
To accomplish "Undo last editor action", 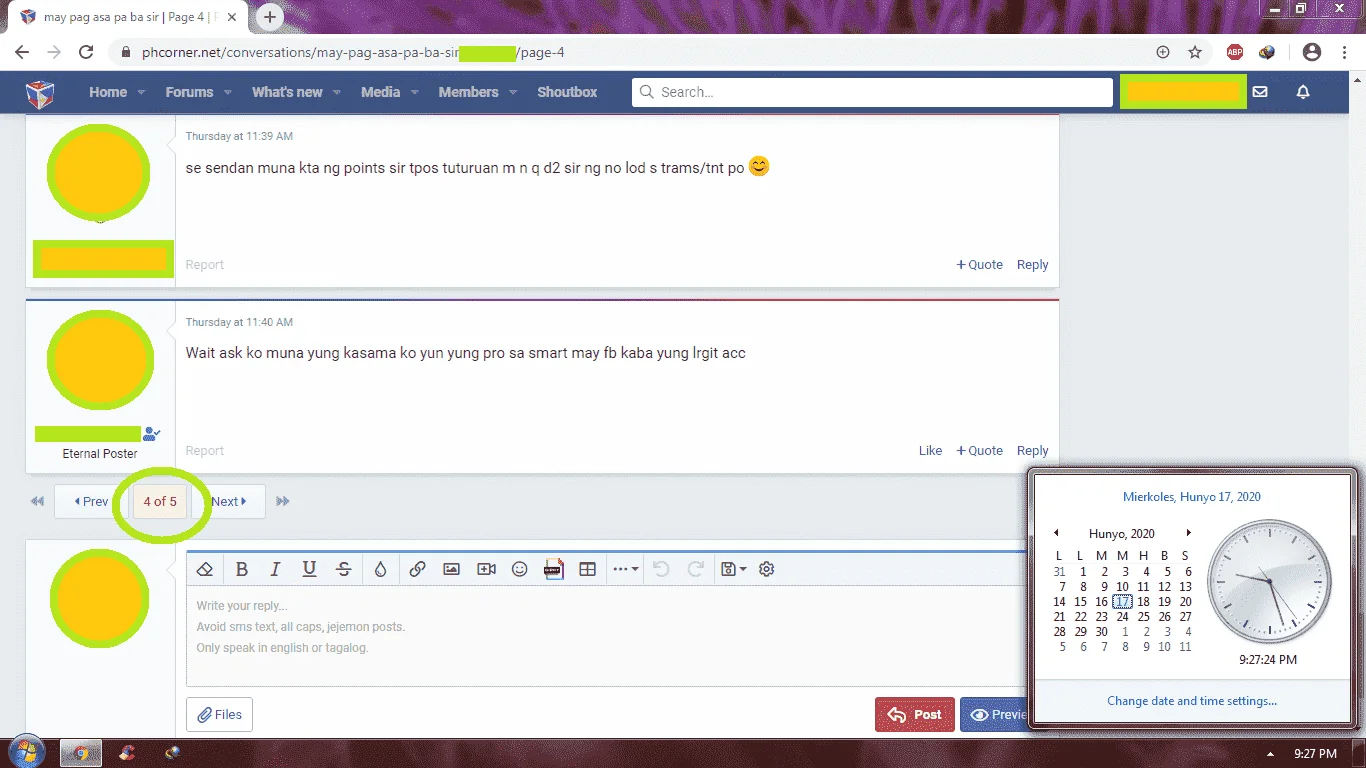I will point(660,569).
